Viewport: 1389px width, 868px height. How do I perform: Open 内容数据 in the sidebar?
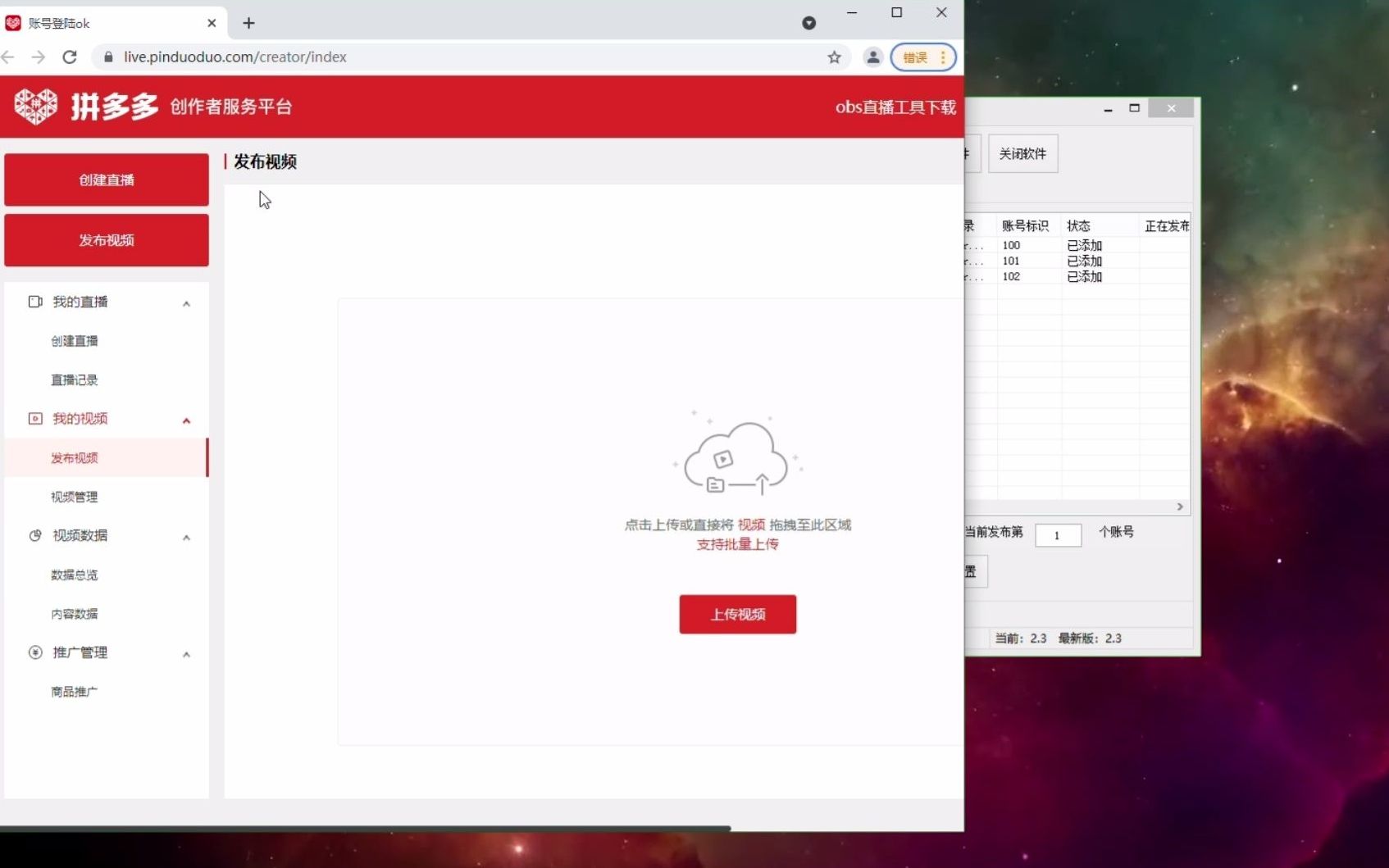pos(75,614)
